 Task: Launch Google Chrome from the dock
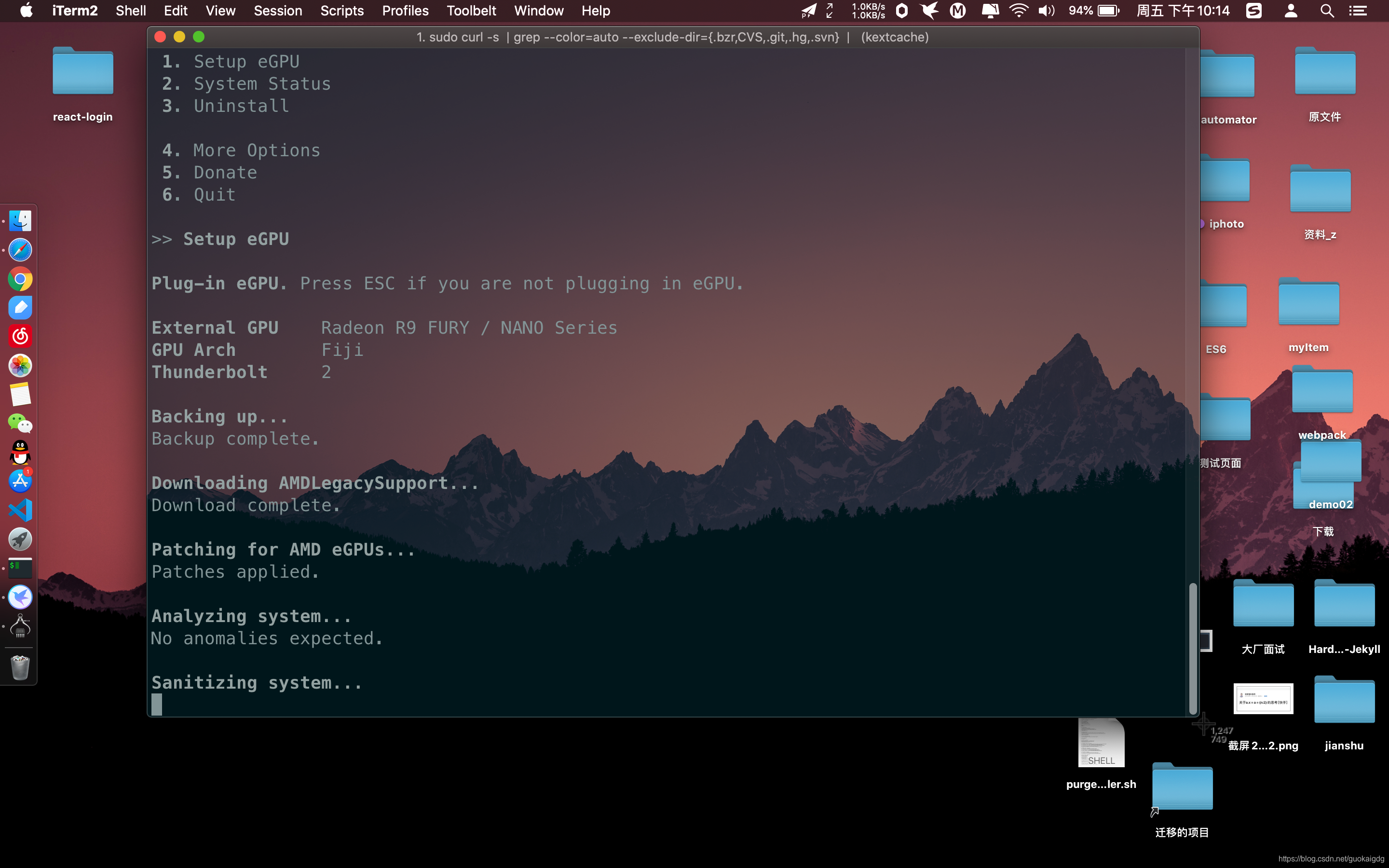tap(20, 280)
